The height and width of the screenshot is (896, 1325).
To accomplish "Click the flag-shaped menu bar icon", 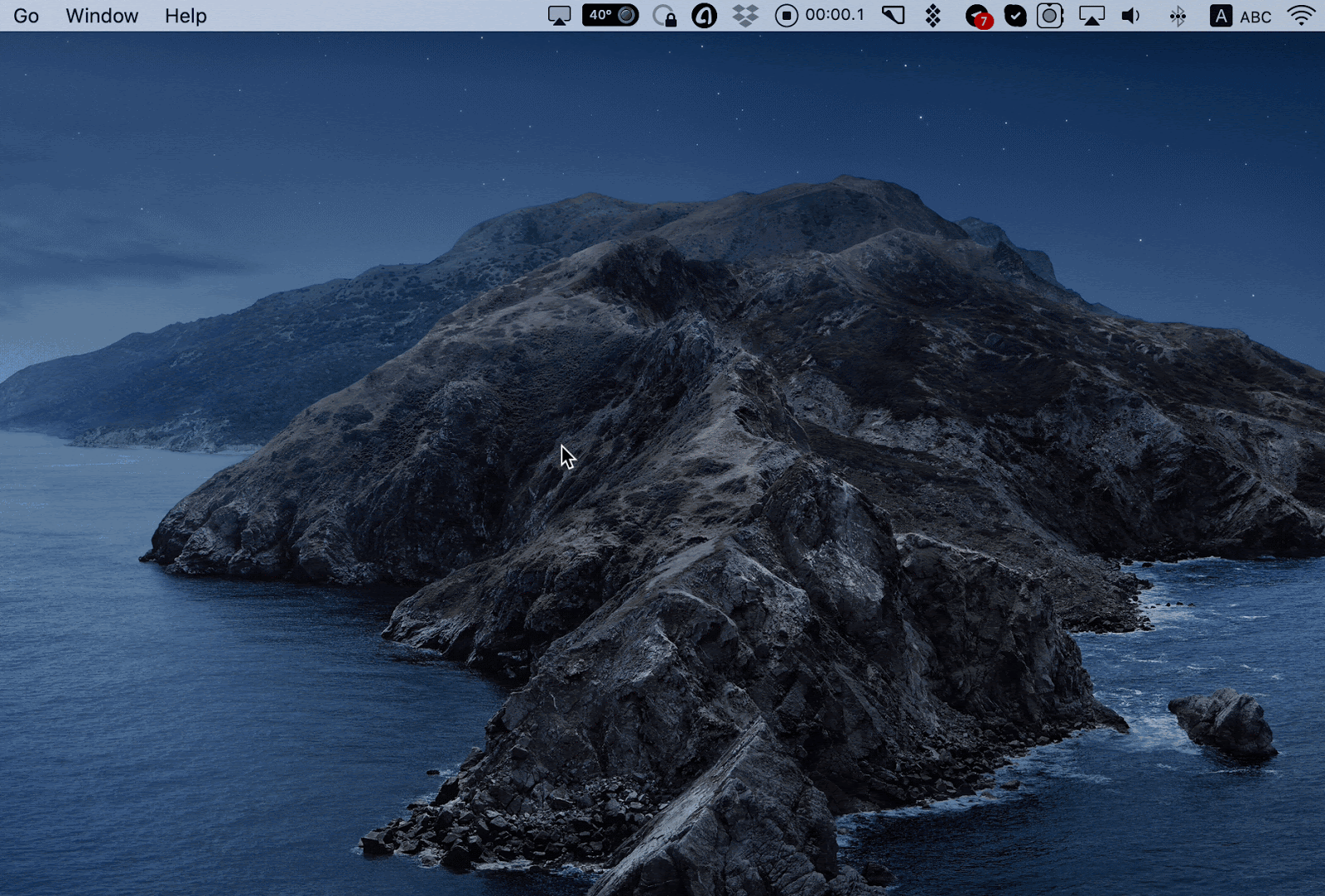I will [x=893, y=15].
